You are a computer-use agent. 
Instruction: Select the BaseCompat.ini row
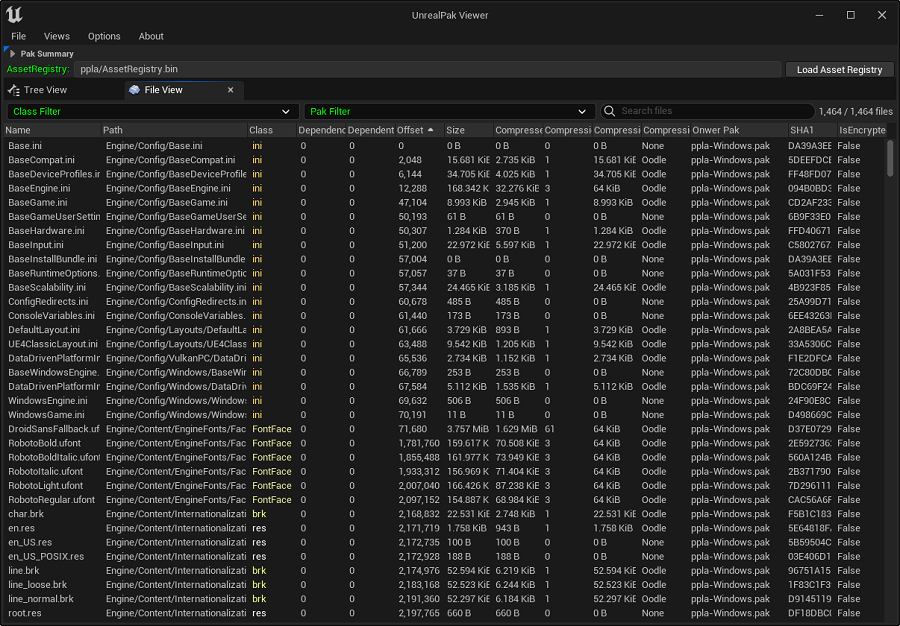445,160
